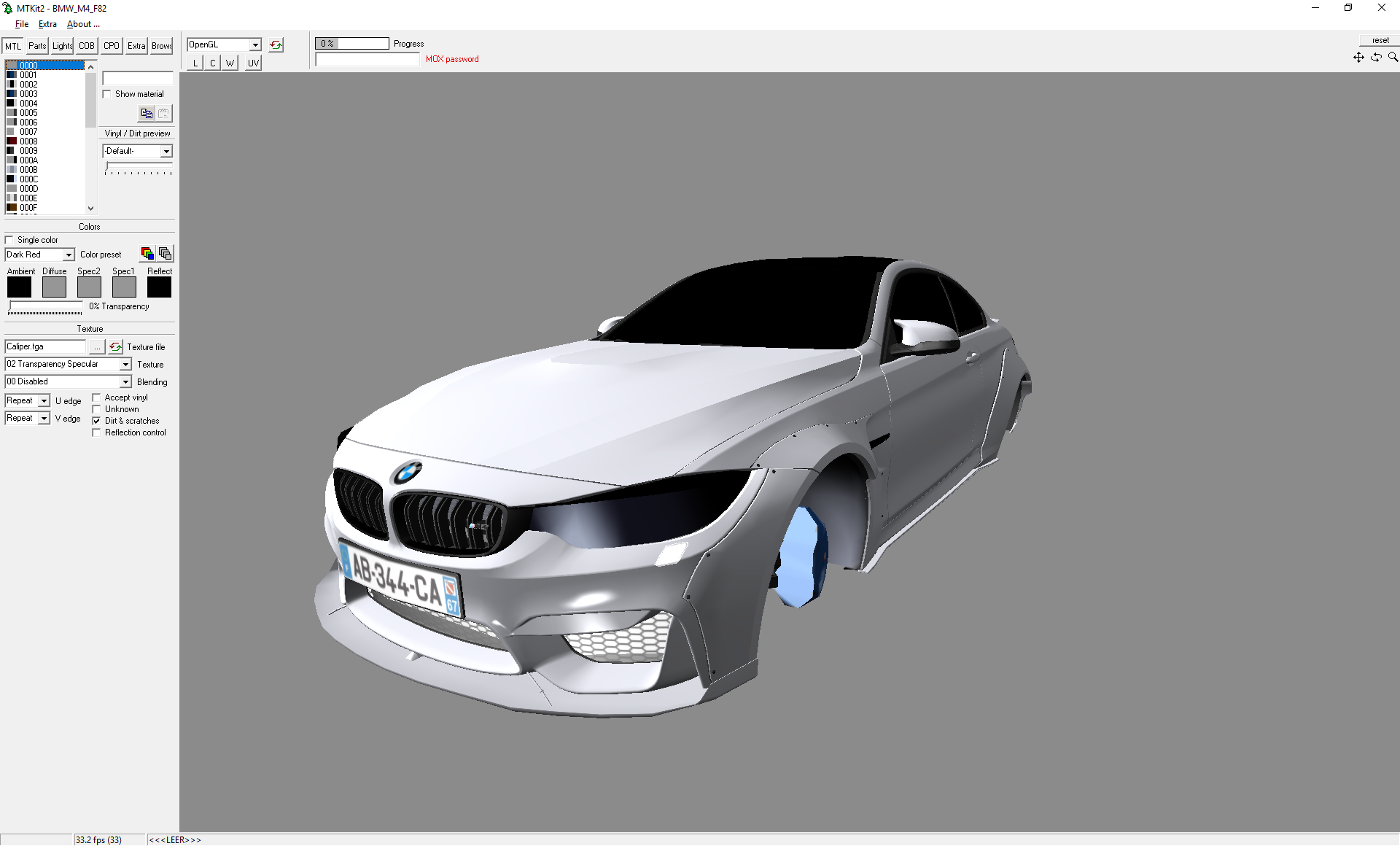Screen dimensions: 1400x846
Task: Select the move/pan view tool icon
Action: click(1358, 57)
